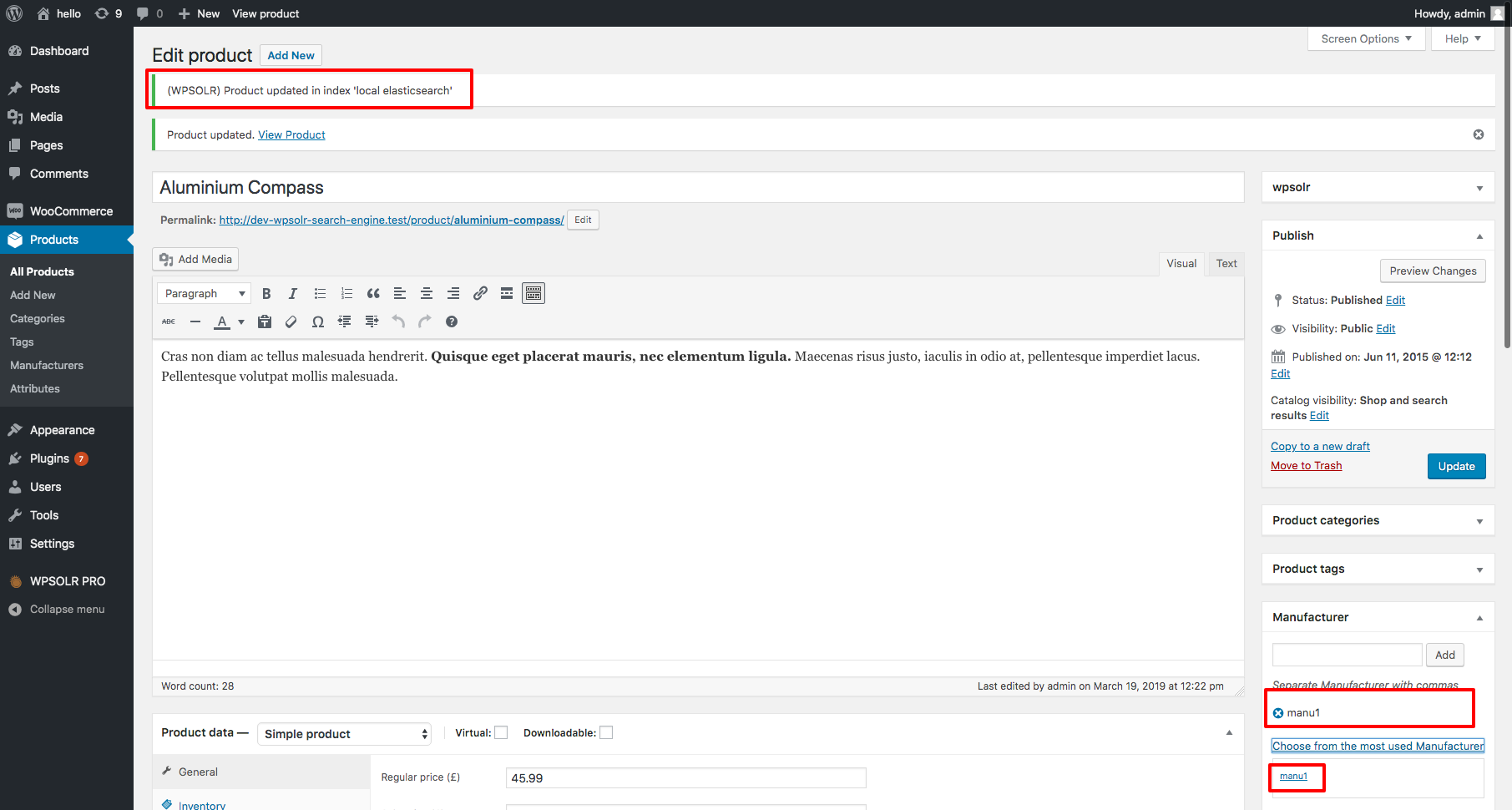Open the comments bubble in admin bar
Screen dimensions: 1512x810
click(150, 13)
